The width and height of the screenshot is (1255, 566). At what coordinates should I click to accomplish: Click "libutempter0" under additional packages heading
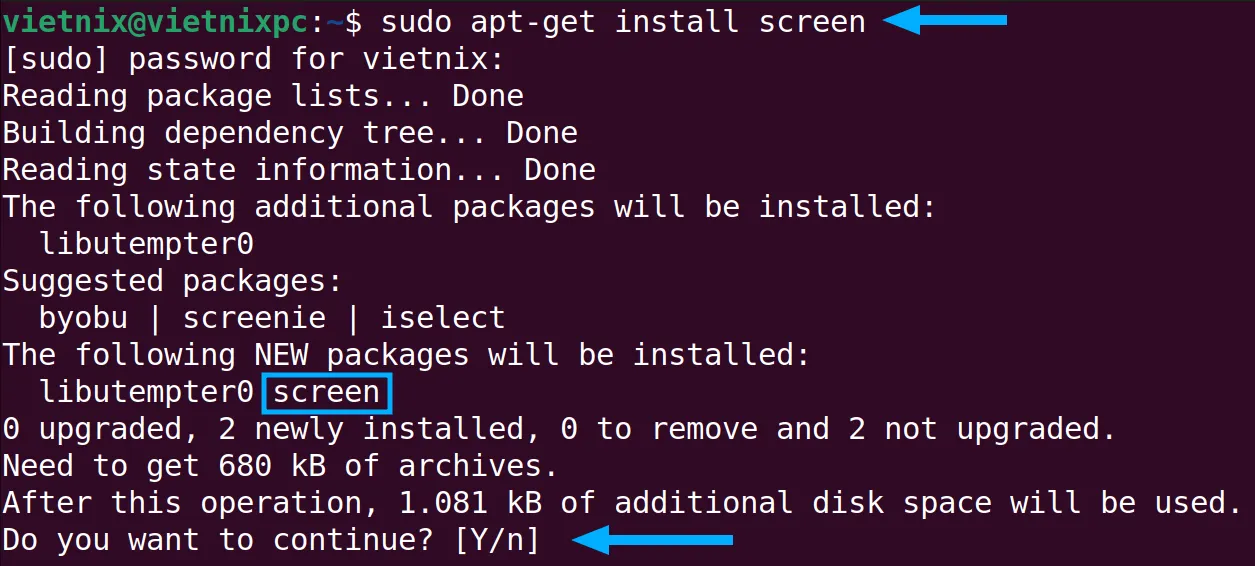click(x=147, y=244)
